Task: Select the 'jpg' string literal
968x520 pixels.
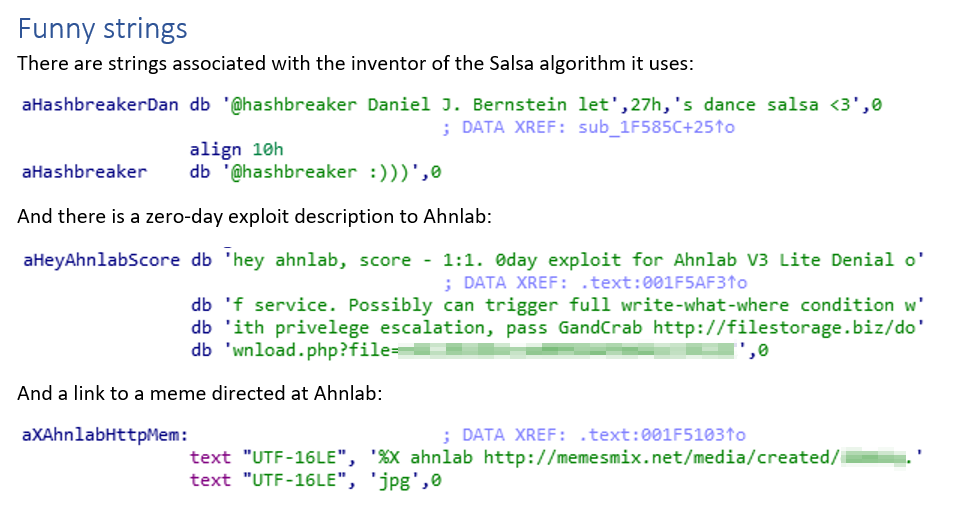Action: point(394,480)
